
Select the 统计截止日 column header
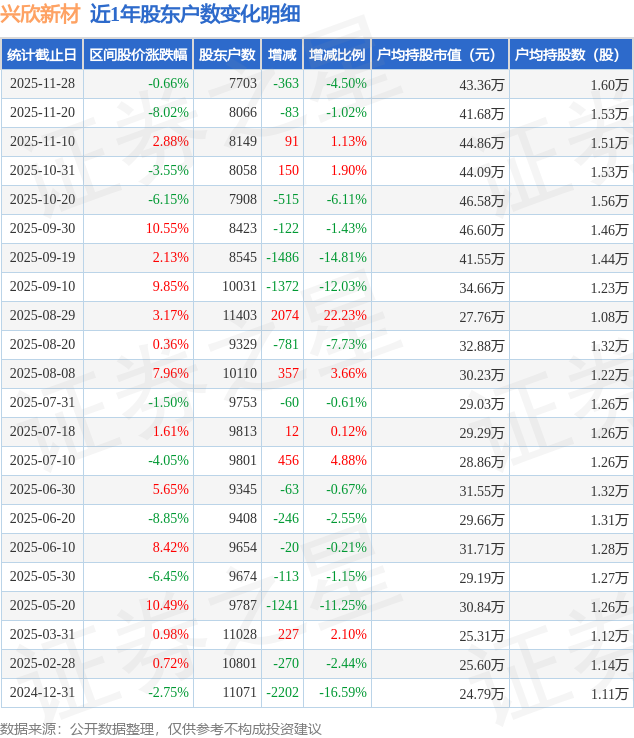(41, 55)
